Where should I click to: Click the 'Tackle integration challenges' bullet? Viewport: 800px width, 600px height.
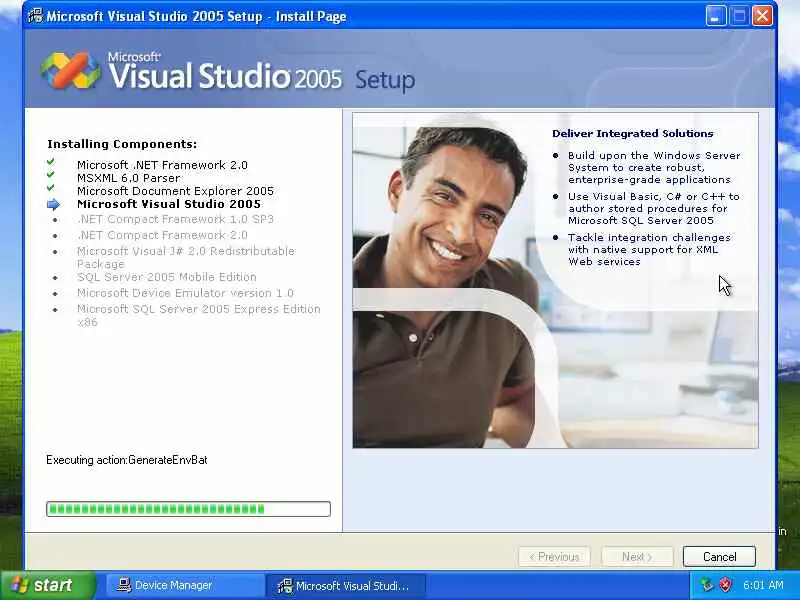click(x=649, y=249)
